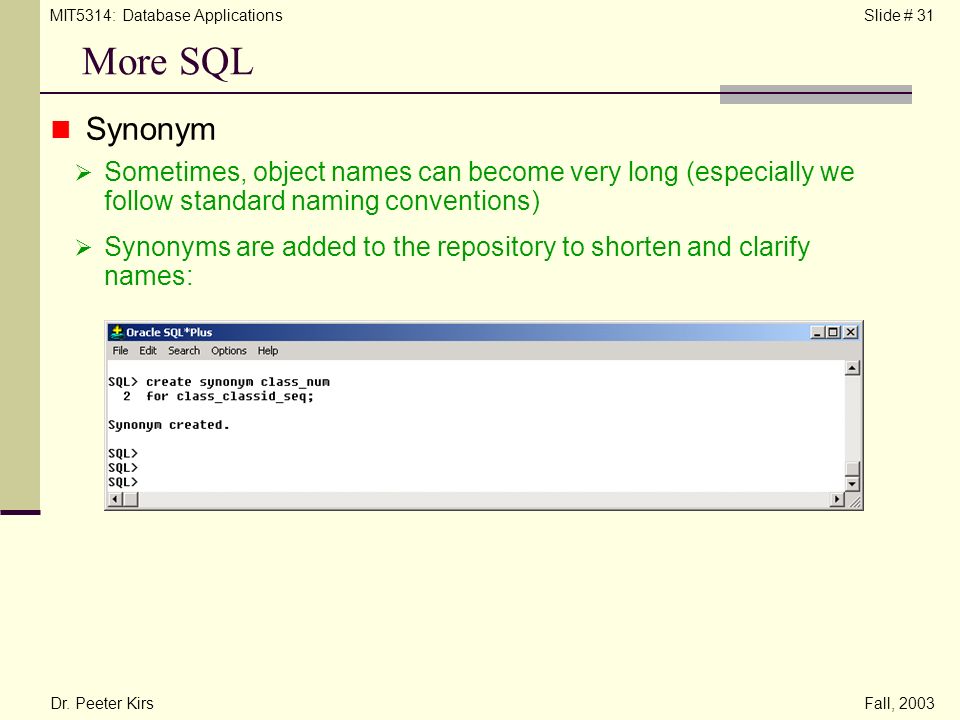Click the 'Fall, 2003' footer text

pos(899,703)
